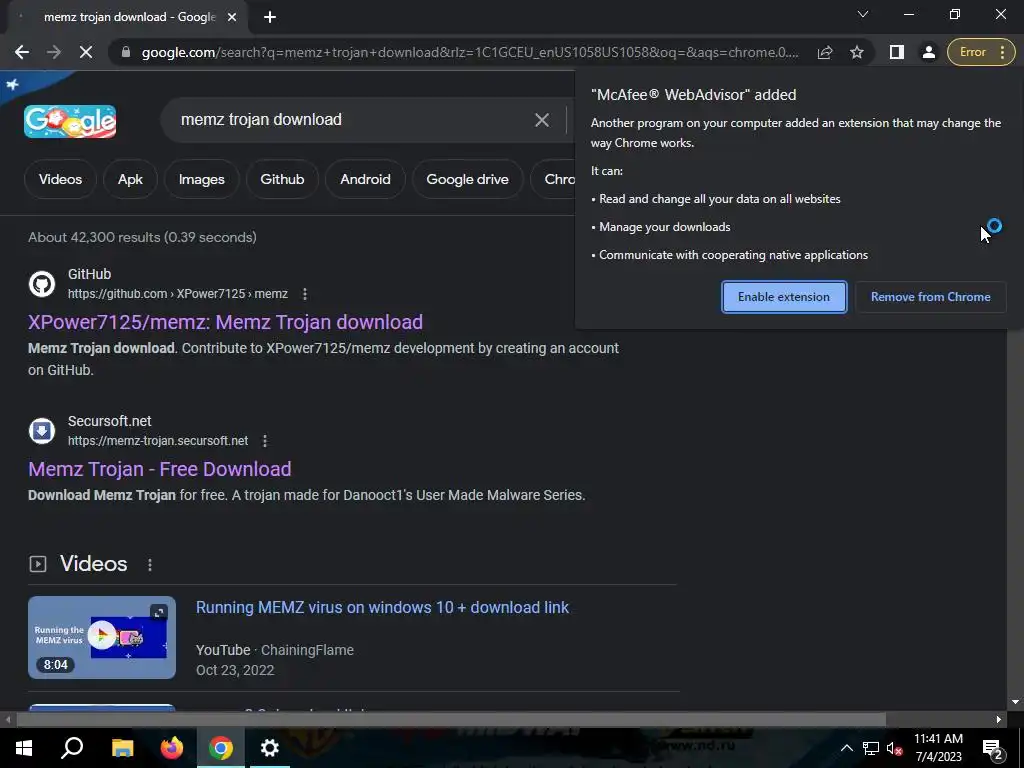Click the About 42,300 results text
This screenshot has height=768, width=1024.
(142, 237)
